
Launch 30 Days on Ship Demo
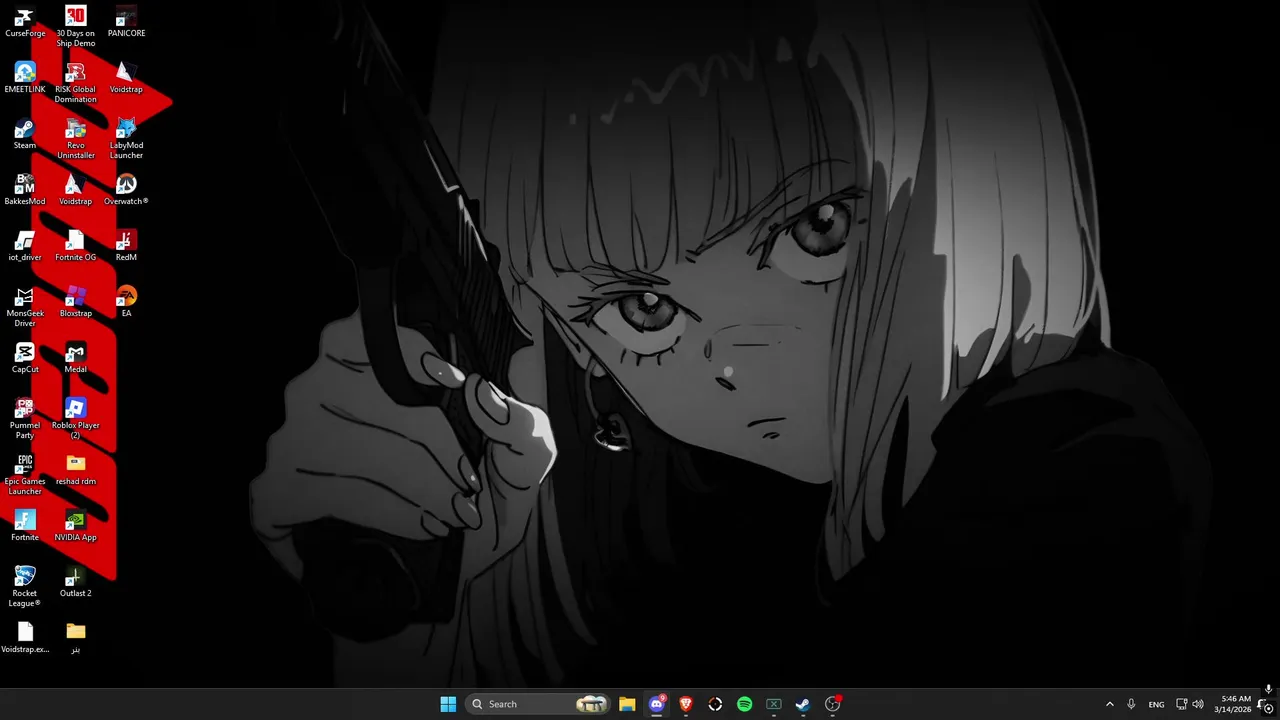coord(76,27)
